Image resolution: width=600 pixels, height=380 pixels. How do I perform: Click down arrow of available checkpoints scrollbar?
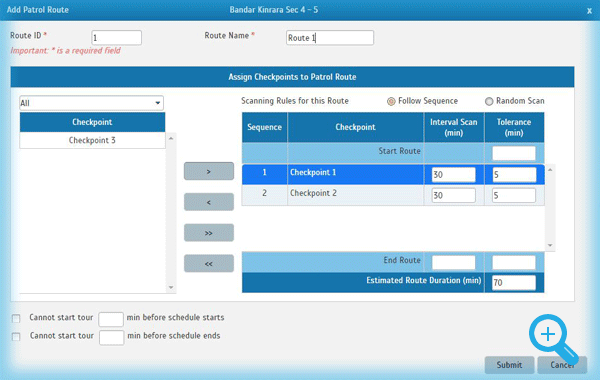171,287
